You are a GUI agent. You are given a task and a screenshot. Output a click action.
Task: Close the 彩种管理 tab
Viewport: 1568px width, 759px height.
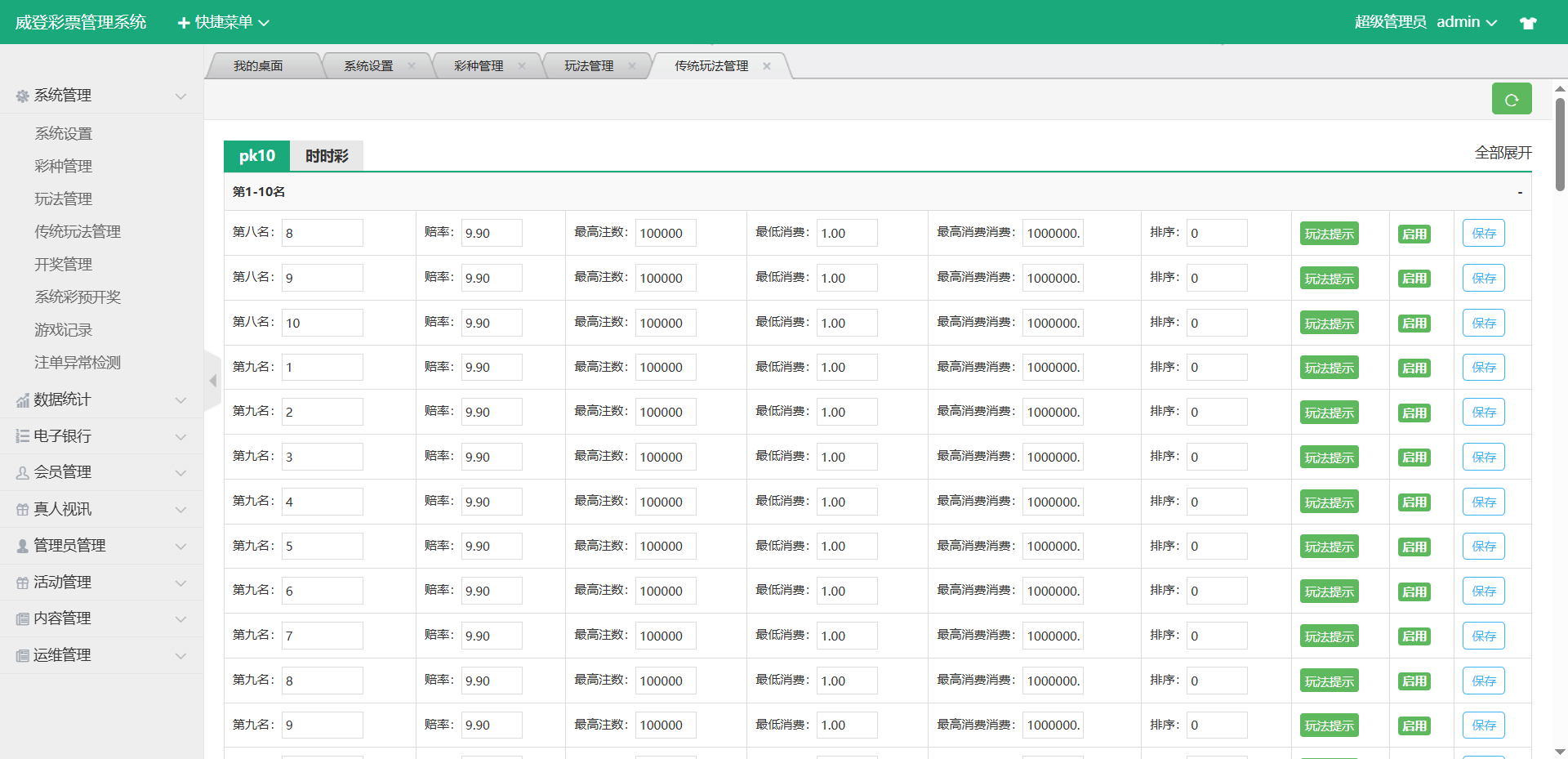click(522, 66)
